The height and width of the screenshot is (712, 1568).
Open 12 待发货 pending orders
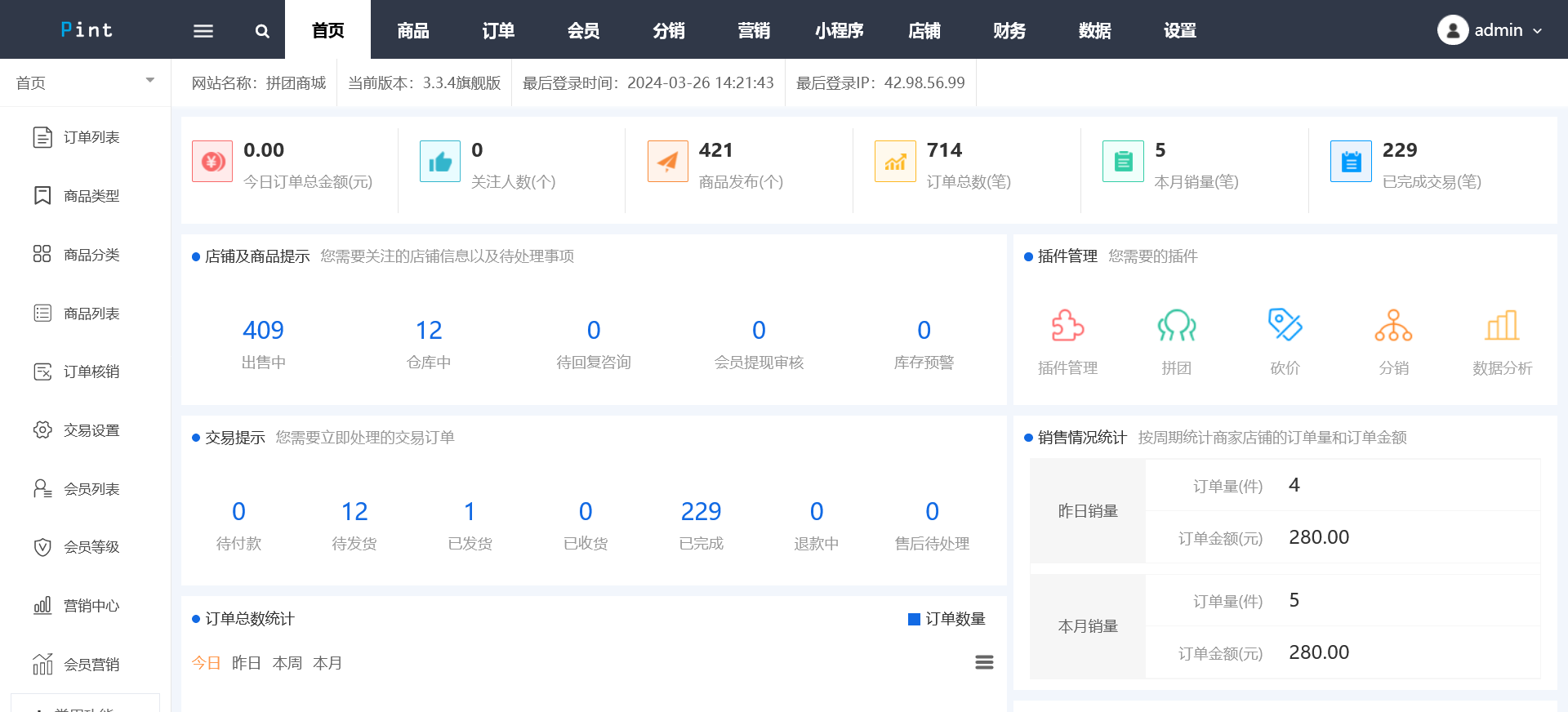pos(354,512)
